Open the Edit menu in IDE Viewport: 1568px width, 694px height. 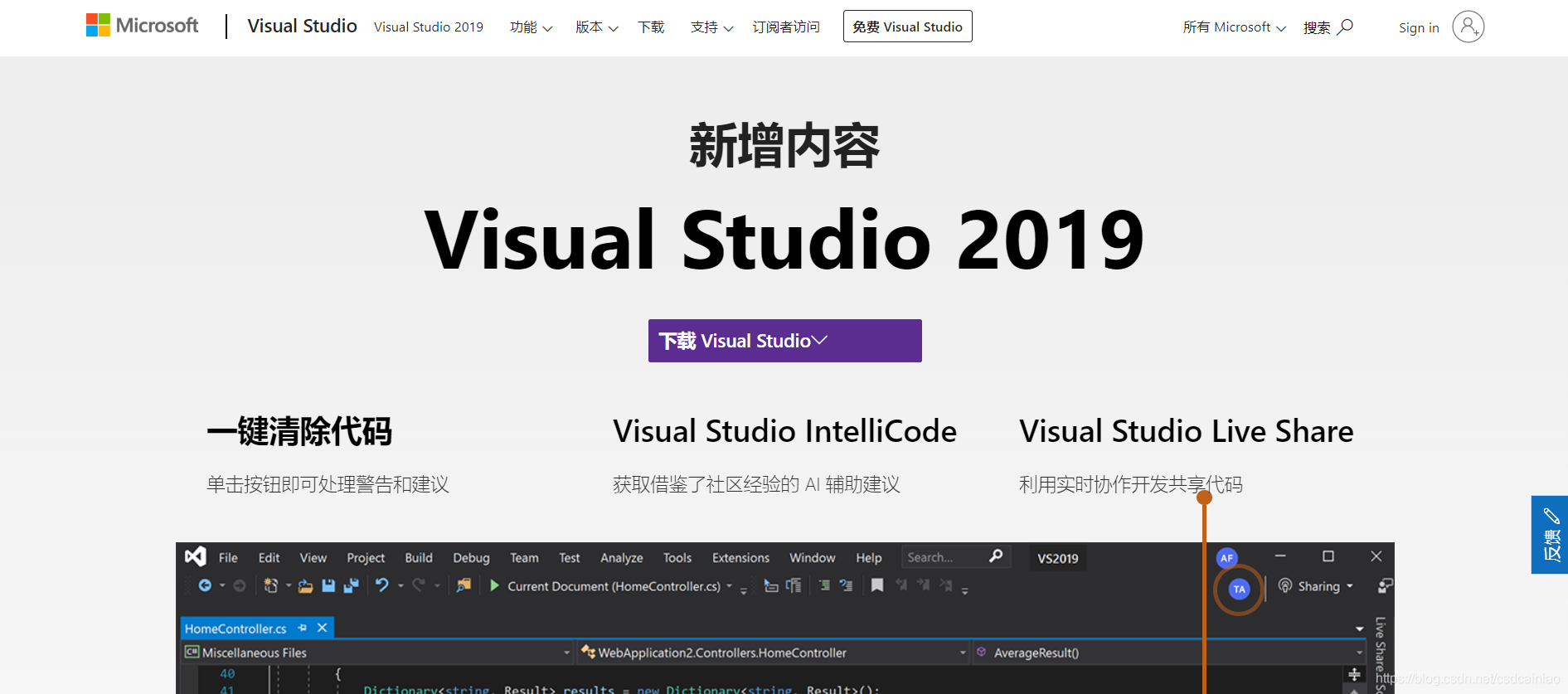[269, 557]
